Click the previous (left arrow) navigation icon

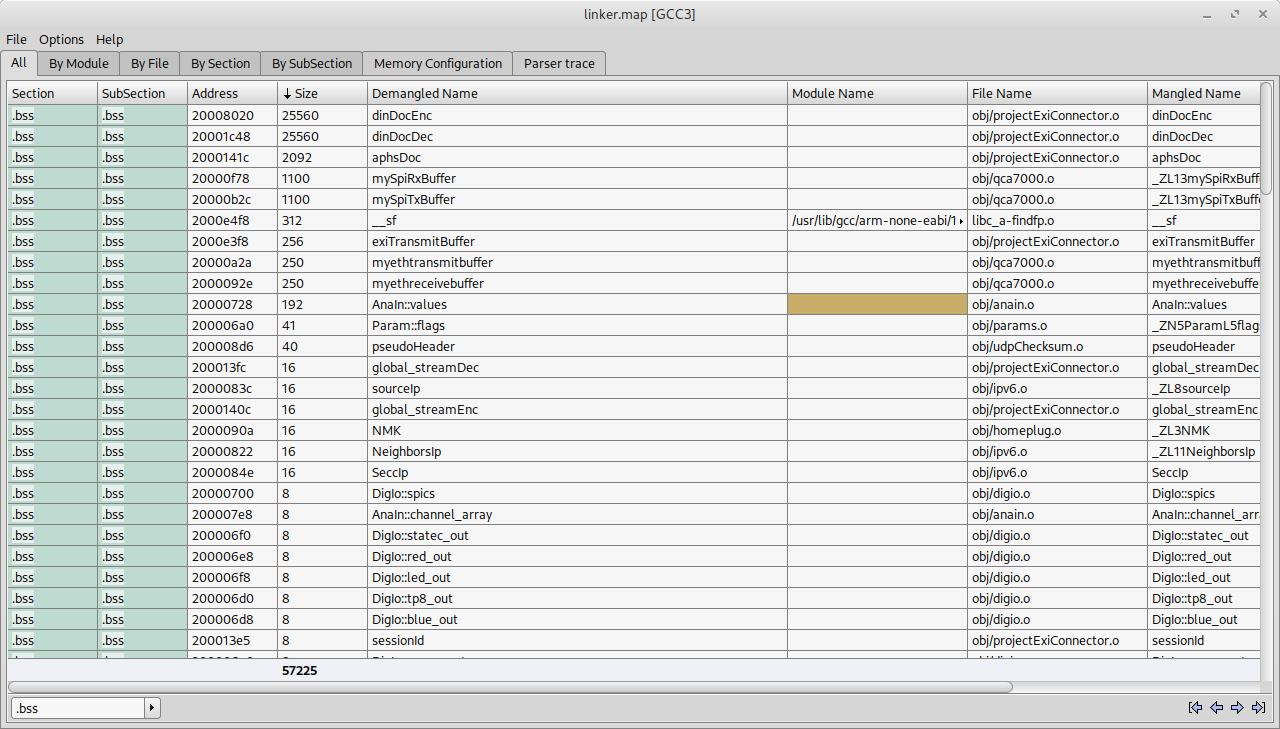pos(1216,708)
